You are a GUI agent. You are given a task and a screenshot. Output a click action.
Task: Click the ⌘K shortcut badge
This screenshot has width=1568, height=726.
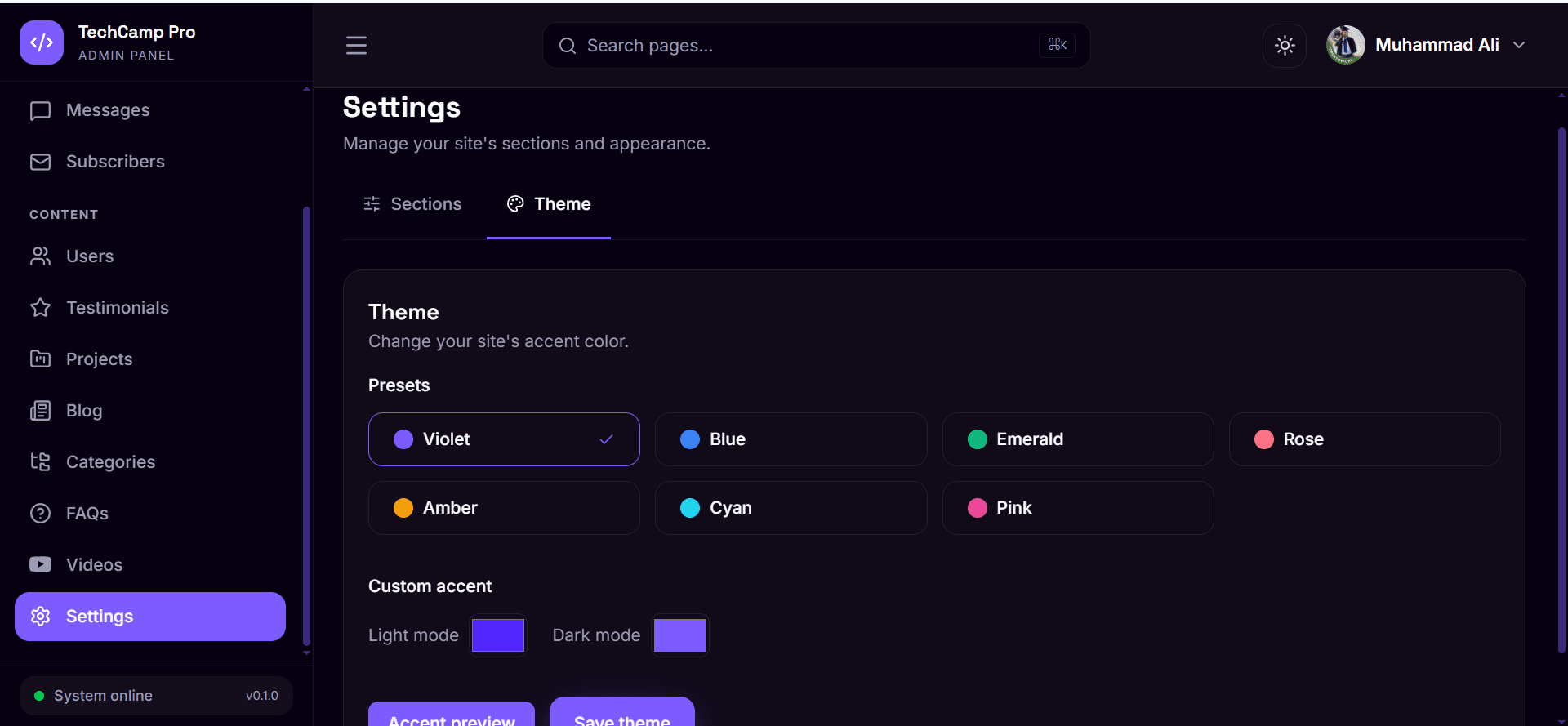pos(1058,45)
